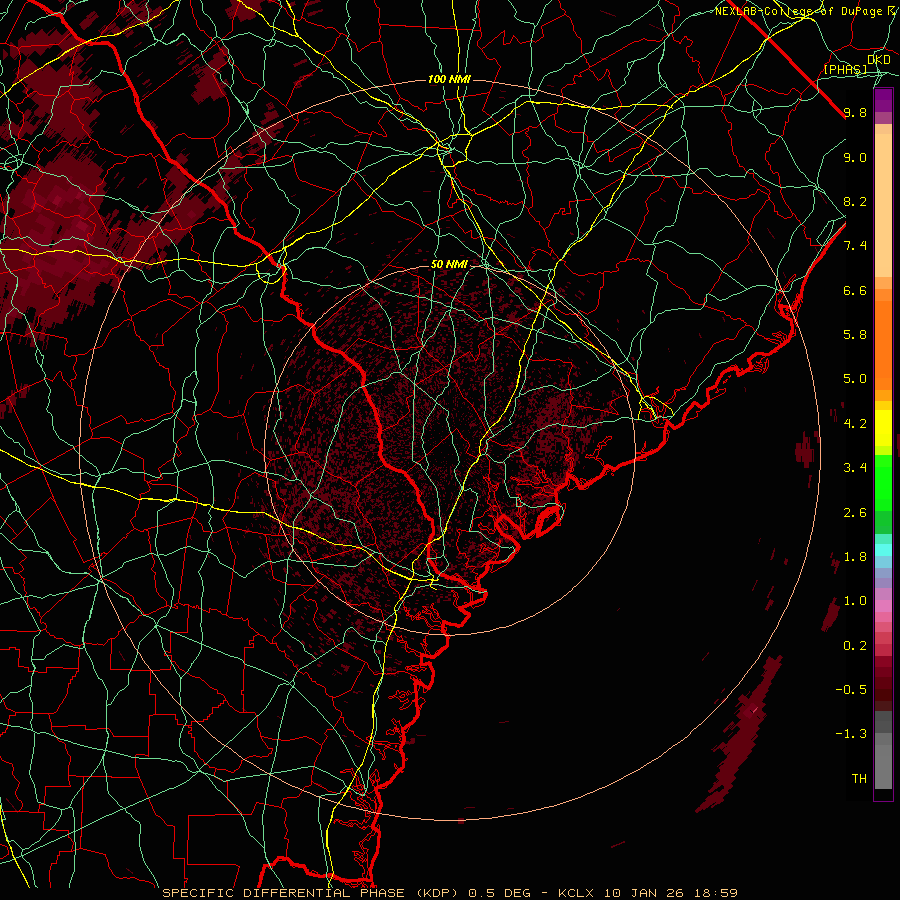This screenshot has height=900, width=900.
Task: Pick the yellow segment of the color bar
Action: 883,428
